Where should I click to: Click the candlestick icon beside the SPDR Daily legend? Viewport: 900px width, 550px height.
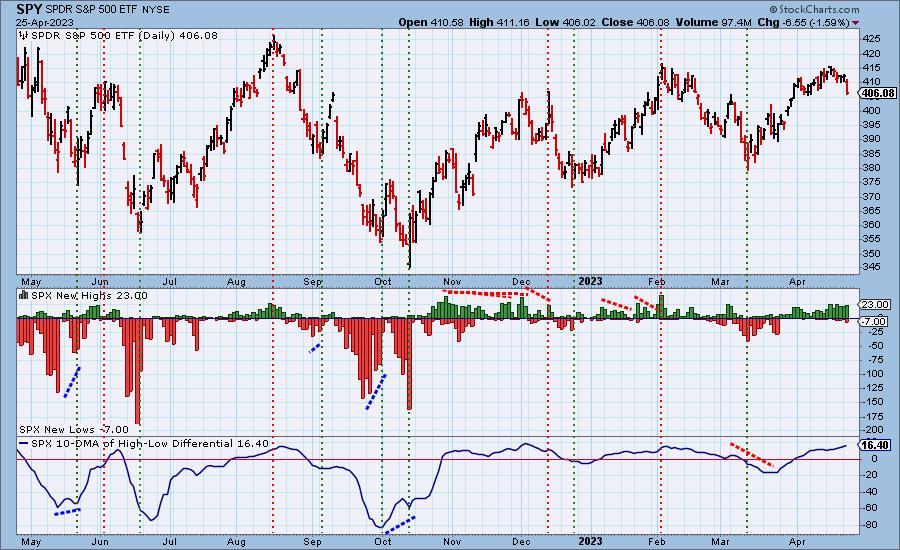point(24,36)
